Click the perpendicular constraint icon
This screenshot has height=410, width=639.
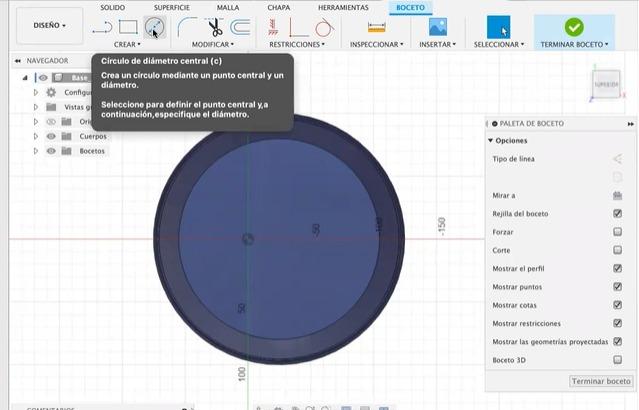coord(298,28)
